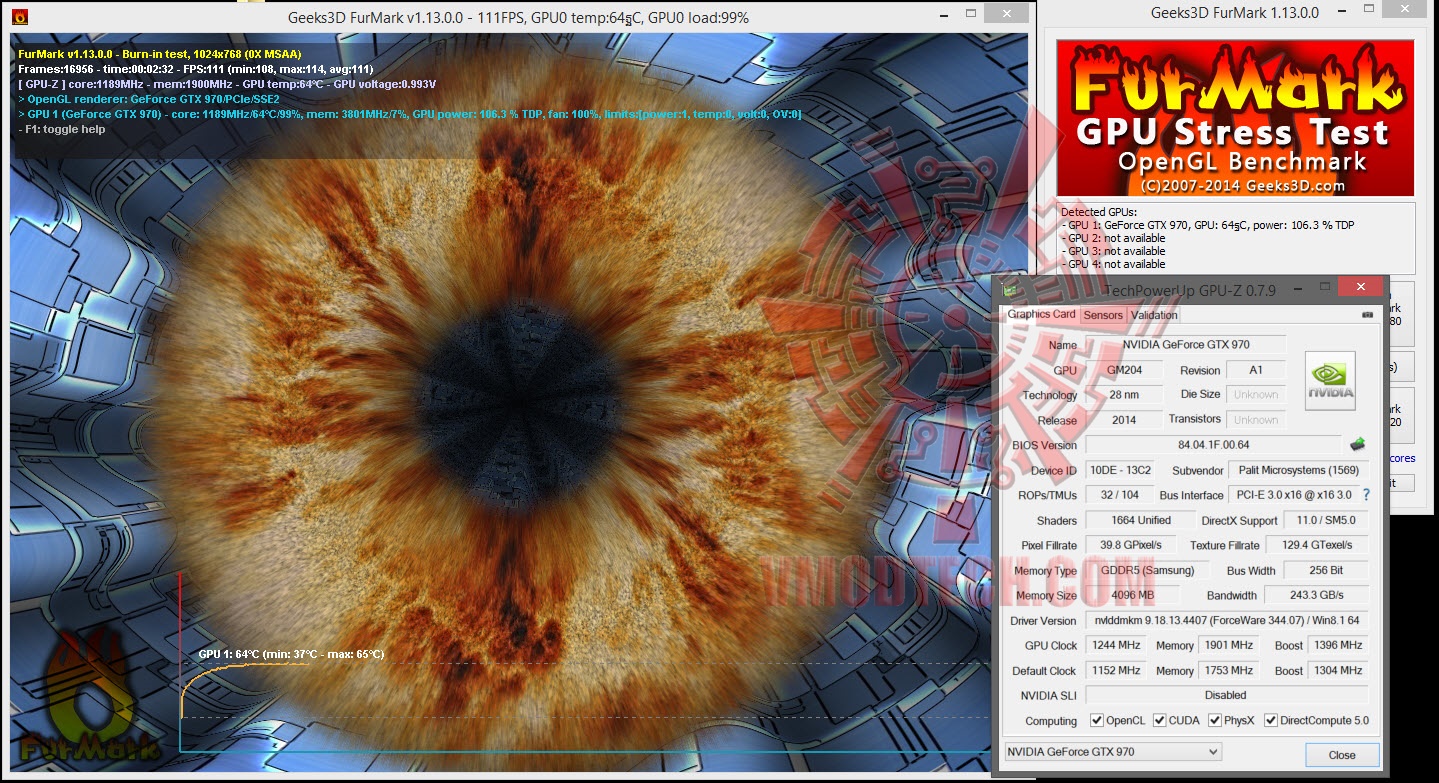This screenshot has height=783, width=1439.
Task: Click the 'Frames:16956' statistics overlay line
Action: pyautogui.click(x=196, y=68)
